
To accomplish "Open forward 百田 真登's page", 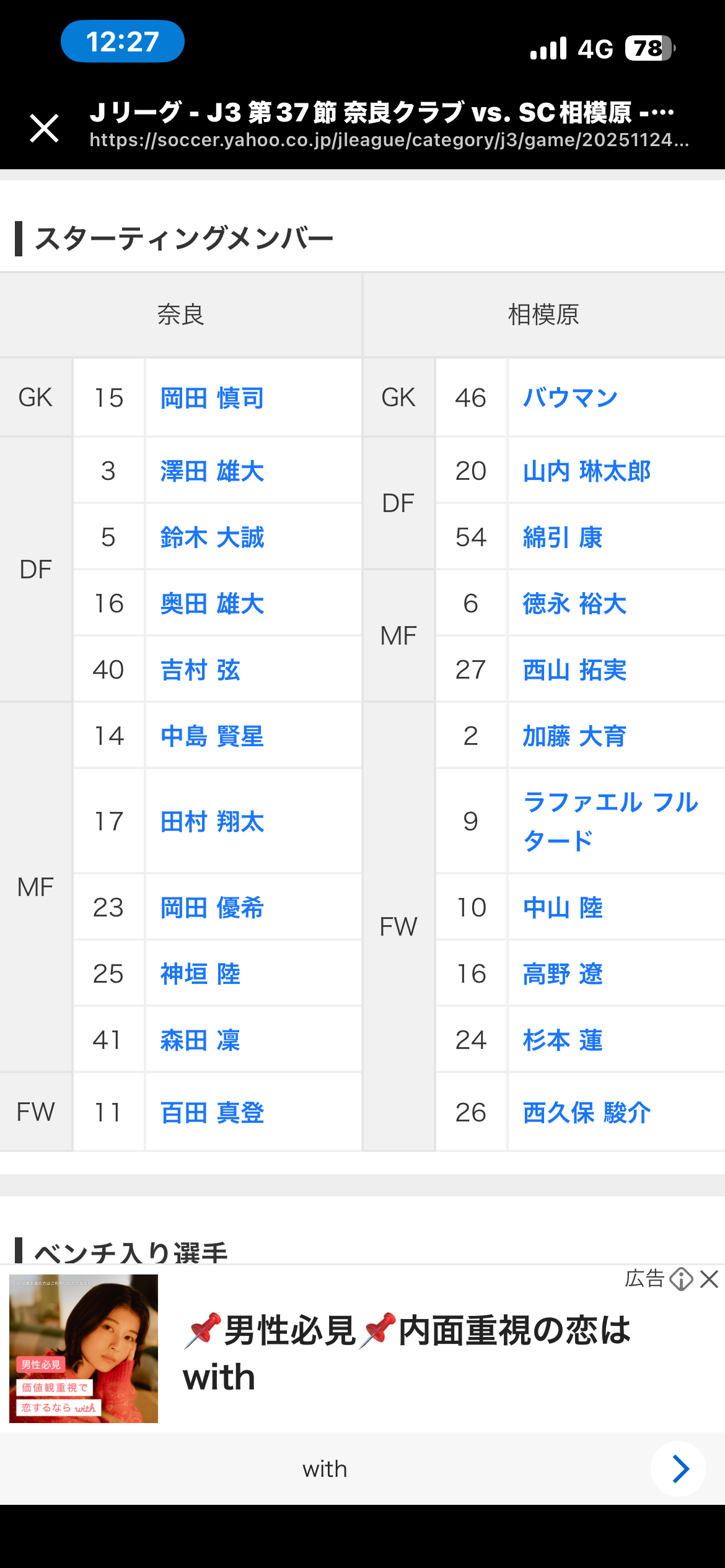I will tap(212, 1112).
